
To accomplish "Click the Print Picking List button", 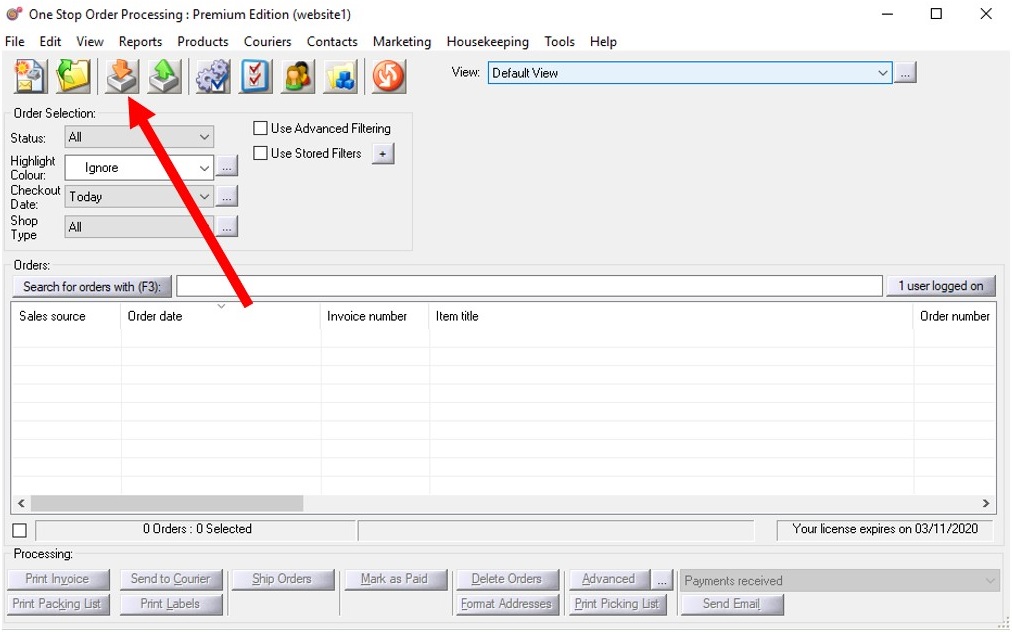I will tap(620, 604).
